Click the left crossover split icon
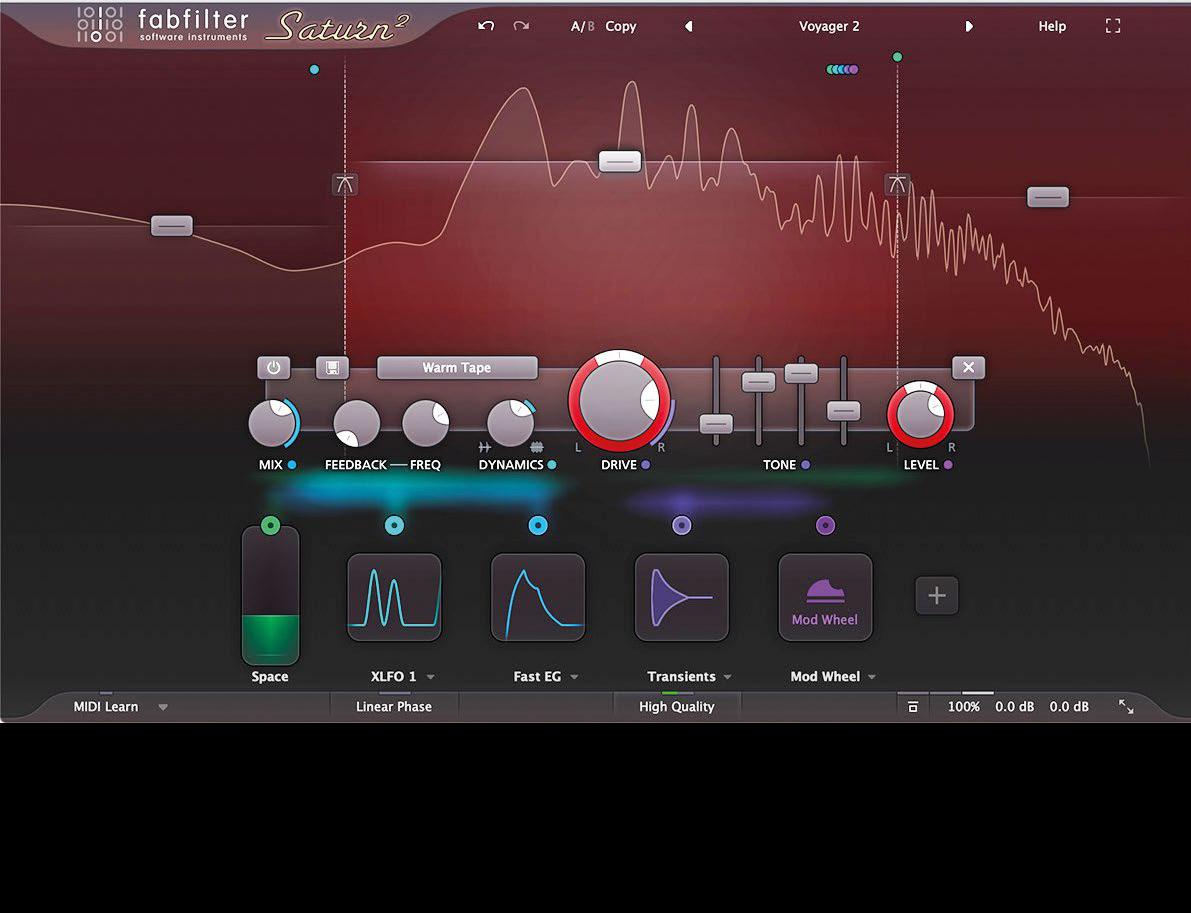Image resolution: width=1191 pixels, height=913 pixels. click(x=345, y=184)
